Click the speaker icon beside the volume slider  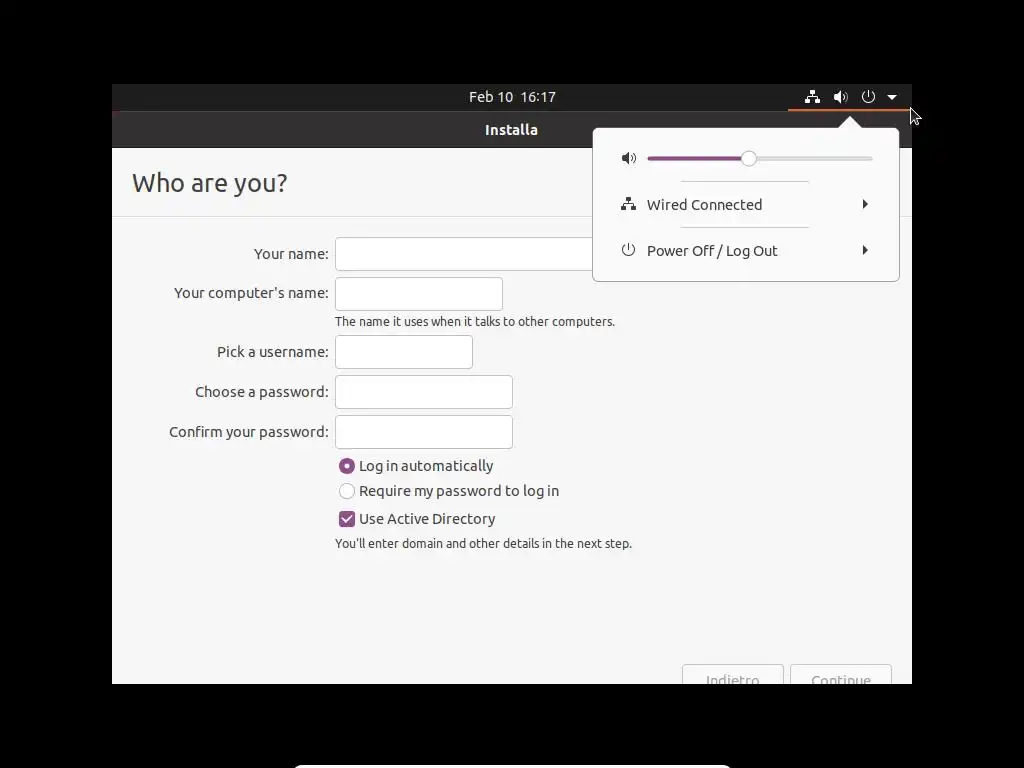click(x=629, y=158)
